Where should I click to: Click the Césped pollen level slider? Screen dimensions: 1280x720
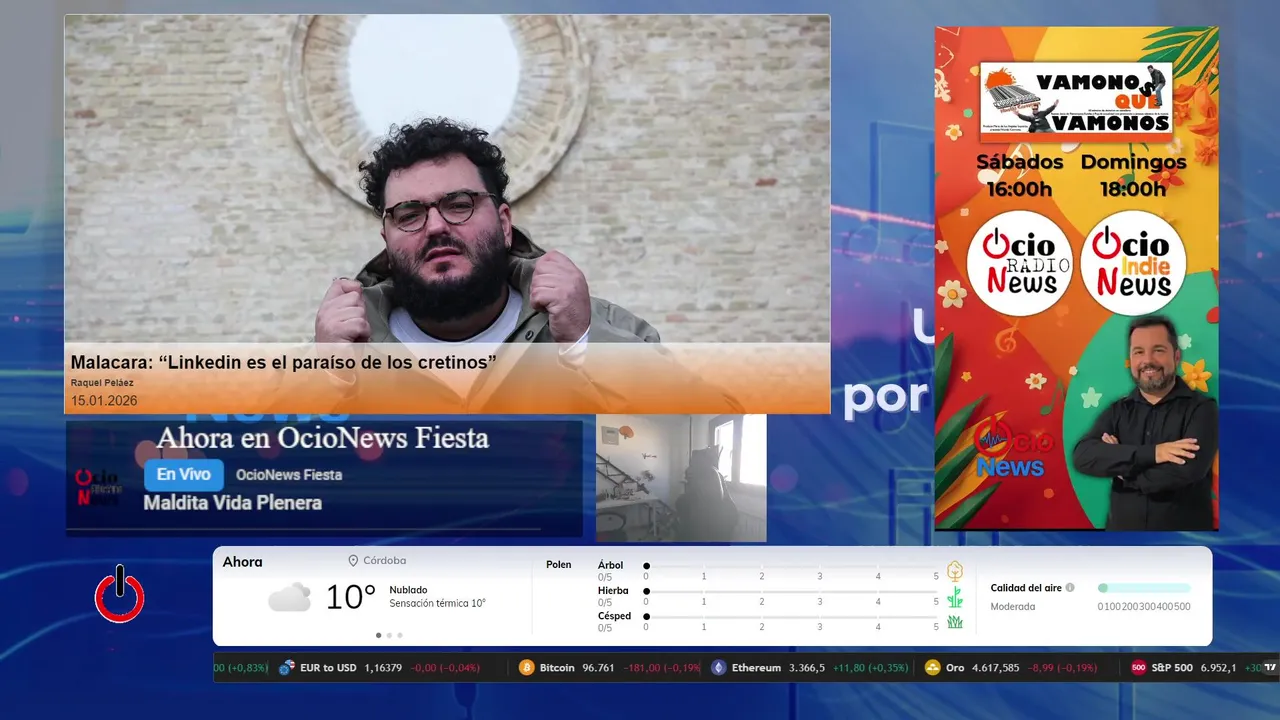791,617
